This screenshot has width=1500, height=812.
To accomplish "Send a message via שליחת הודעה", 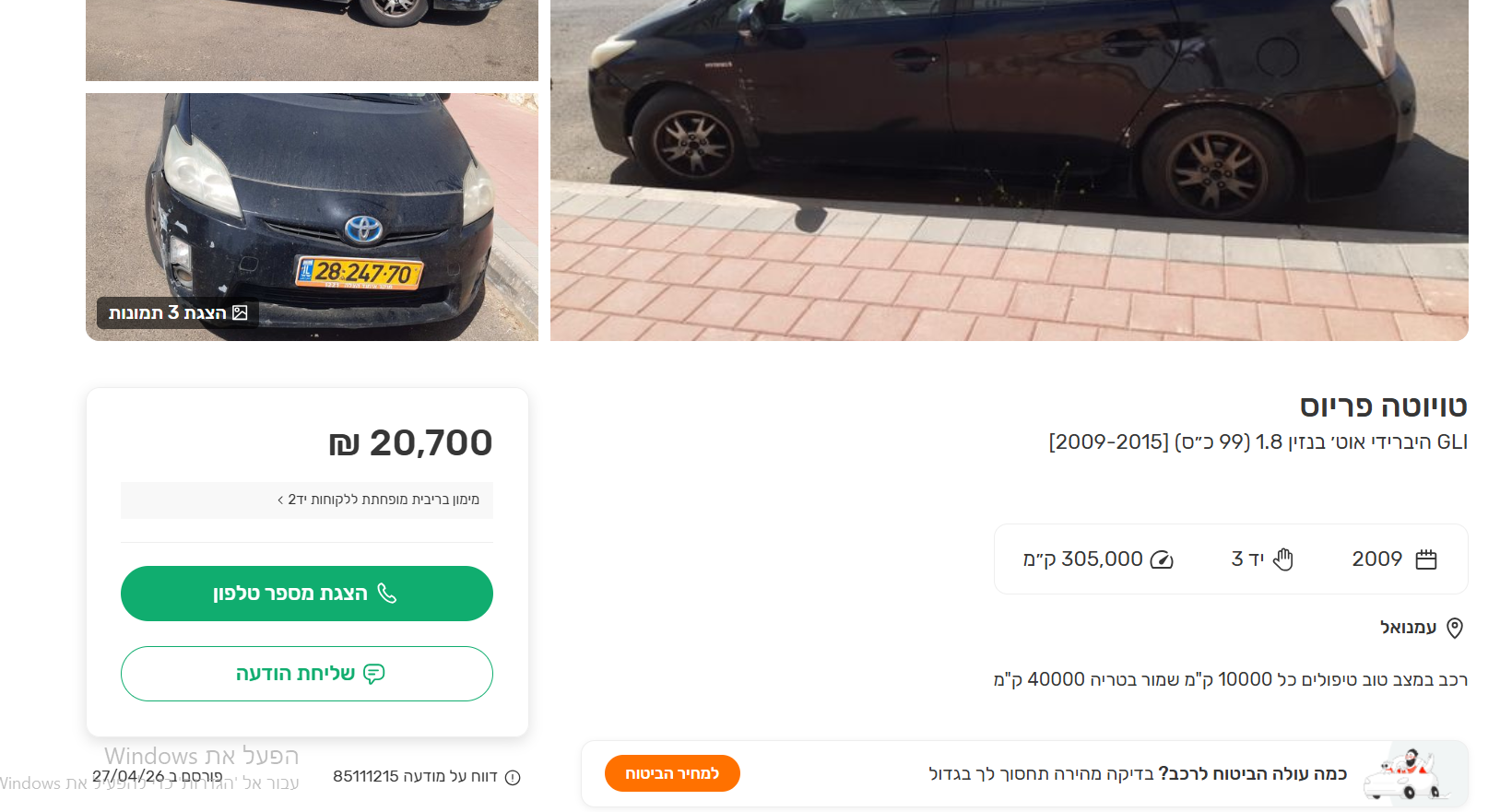I will tap(307, 674).
